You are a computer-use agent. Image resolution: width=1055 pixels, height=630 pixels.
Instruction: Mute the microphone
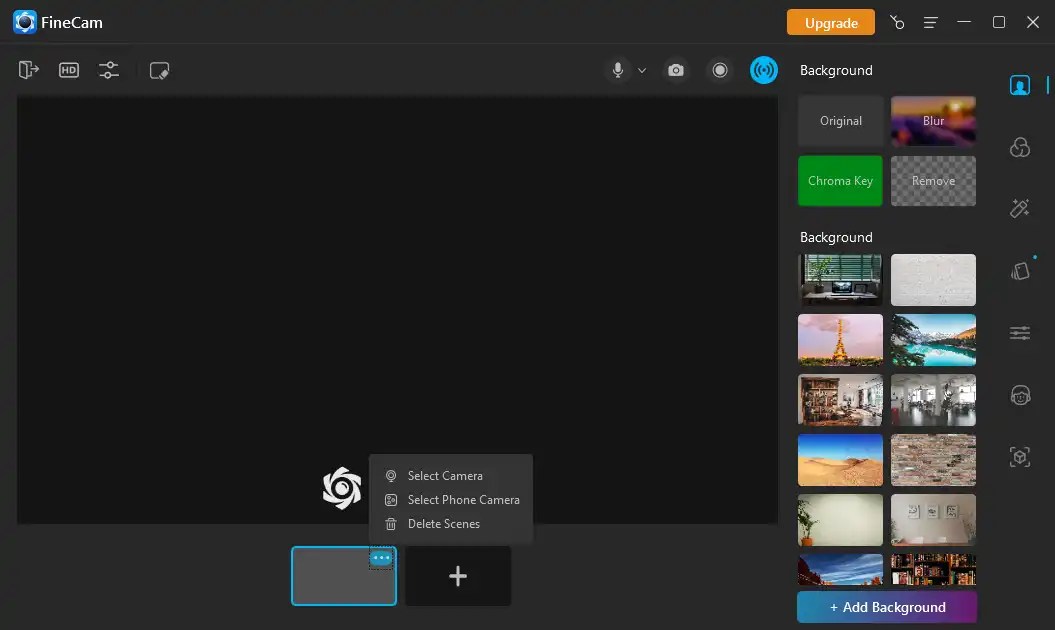616,70
